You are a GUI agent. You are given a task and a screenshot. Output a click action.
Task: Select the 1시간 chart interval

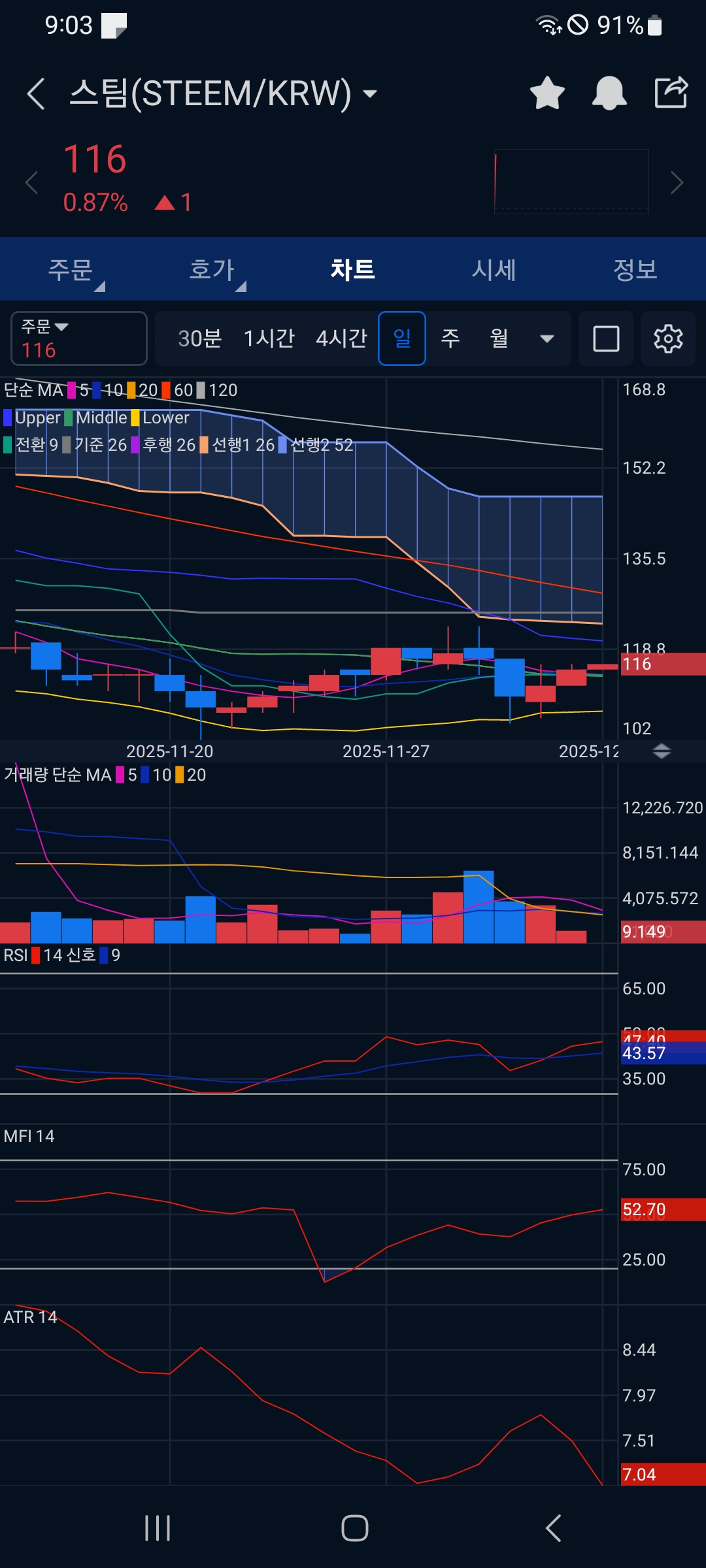[269, 338]
